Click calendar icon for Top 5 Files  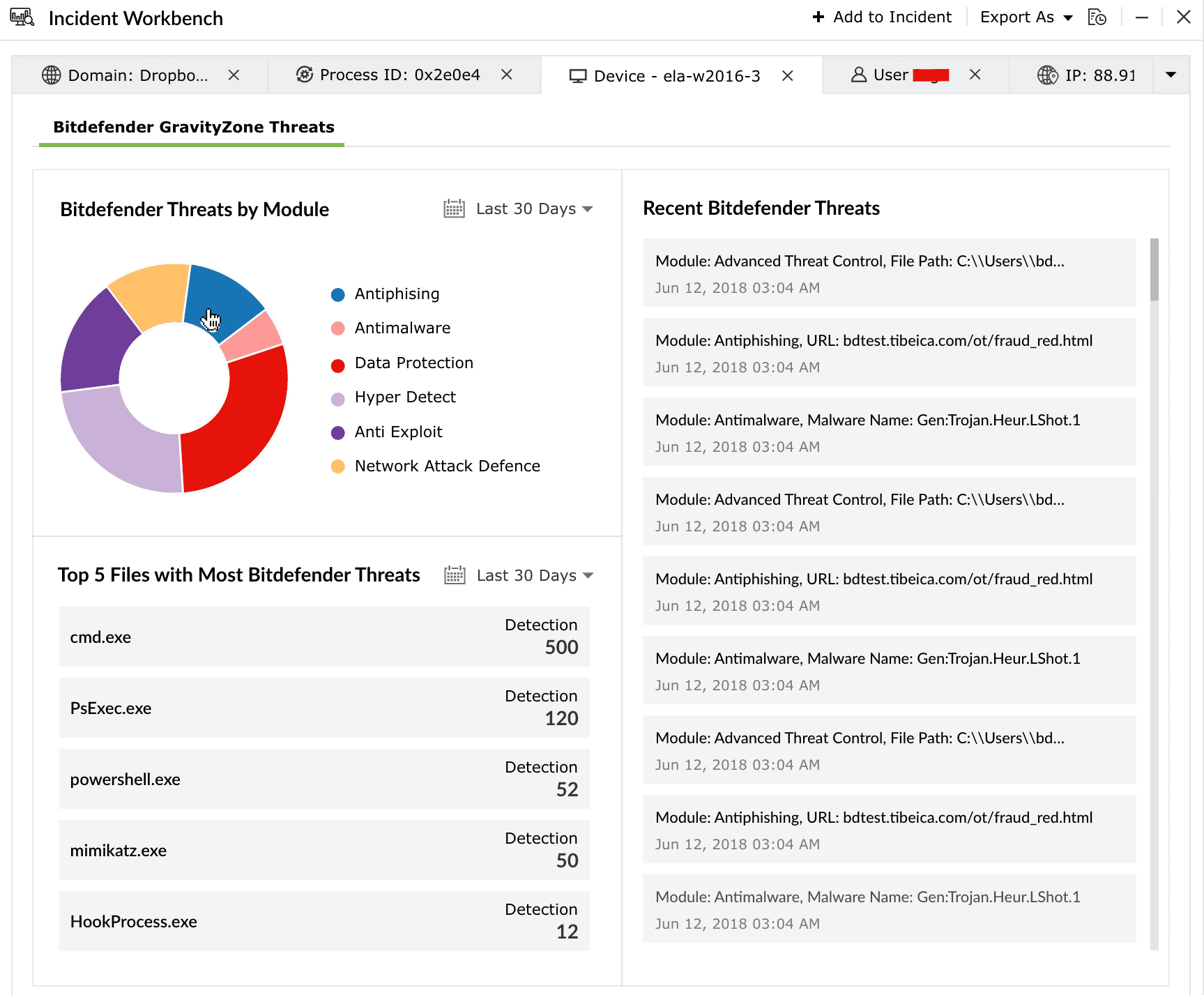pyautogui.click(x=455, y=575)
